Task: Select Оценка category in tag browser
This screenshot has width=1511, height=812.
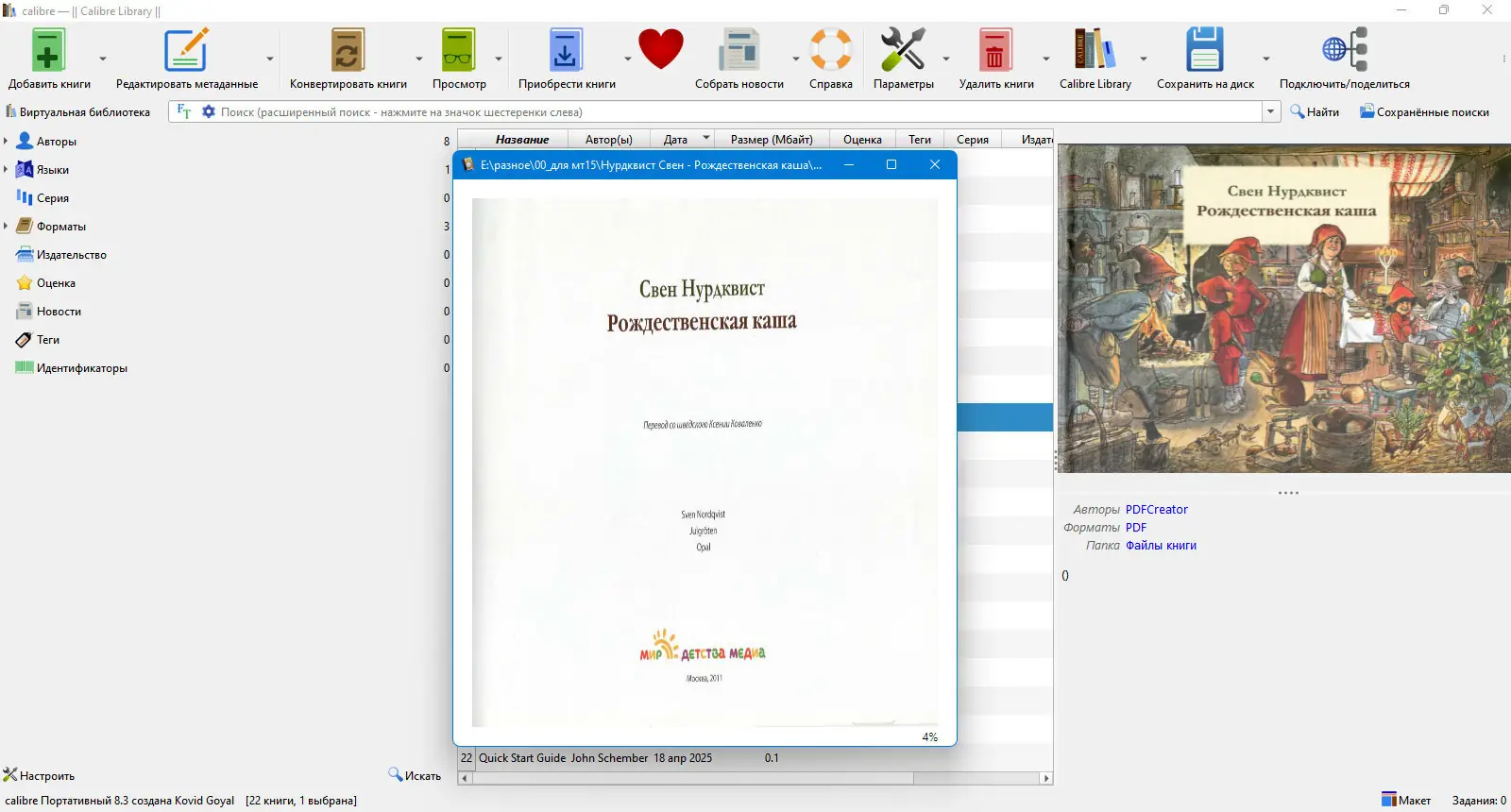Action: [x=56, y=283]
